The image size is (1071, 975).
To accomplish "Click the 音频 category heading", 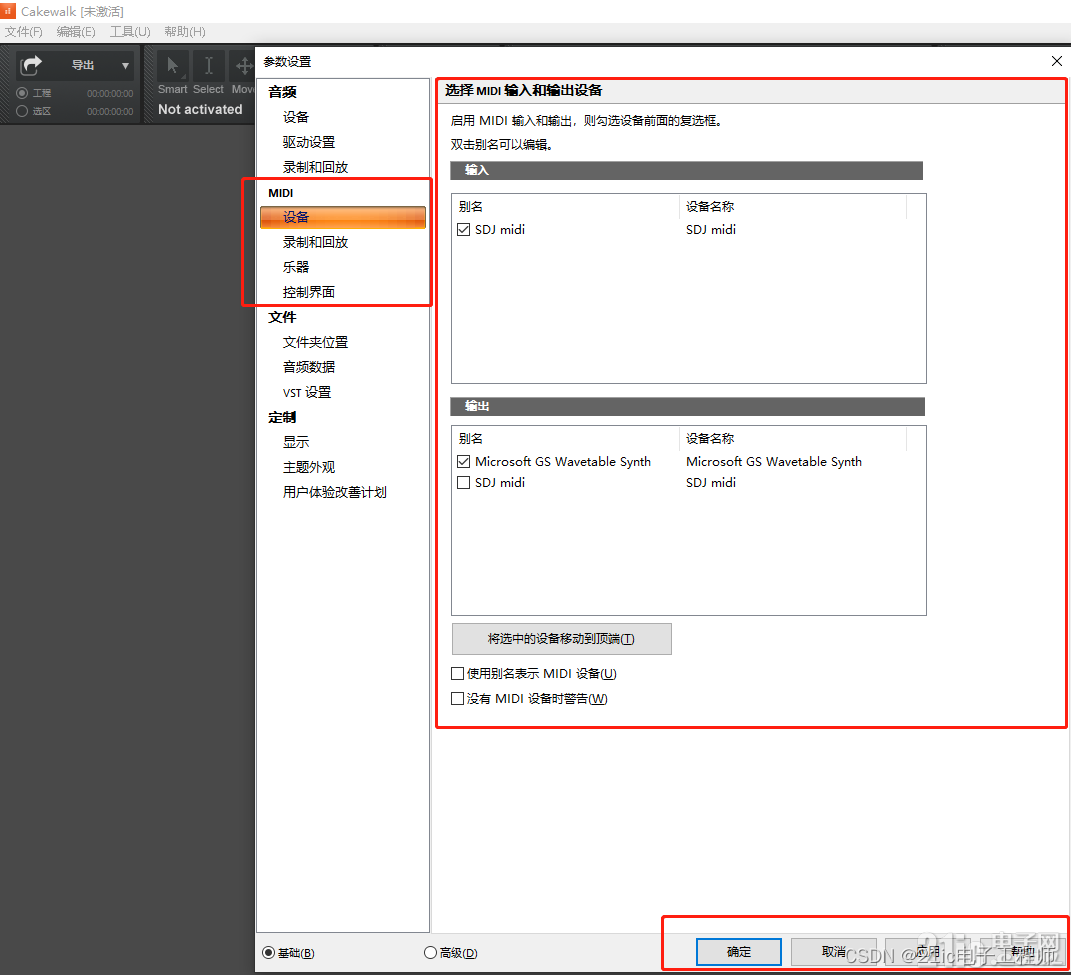I will [x=282, y=92].
